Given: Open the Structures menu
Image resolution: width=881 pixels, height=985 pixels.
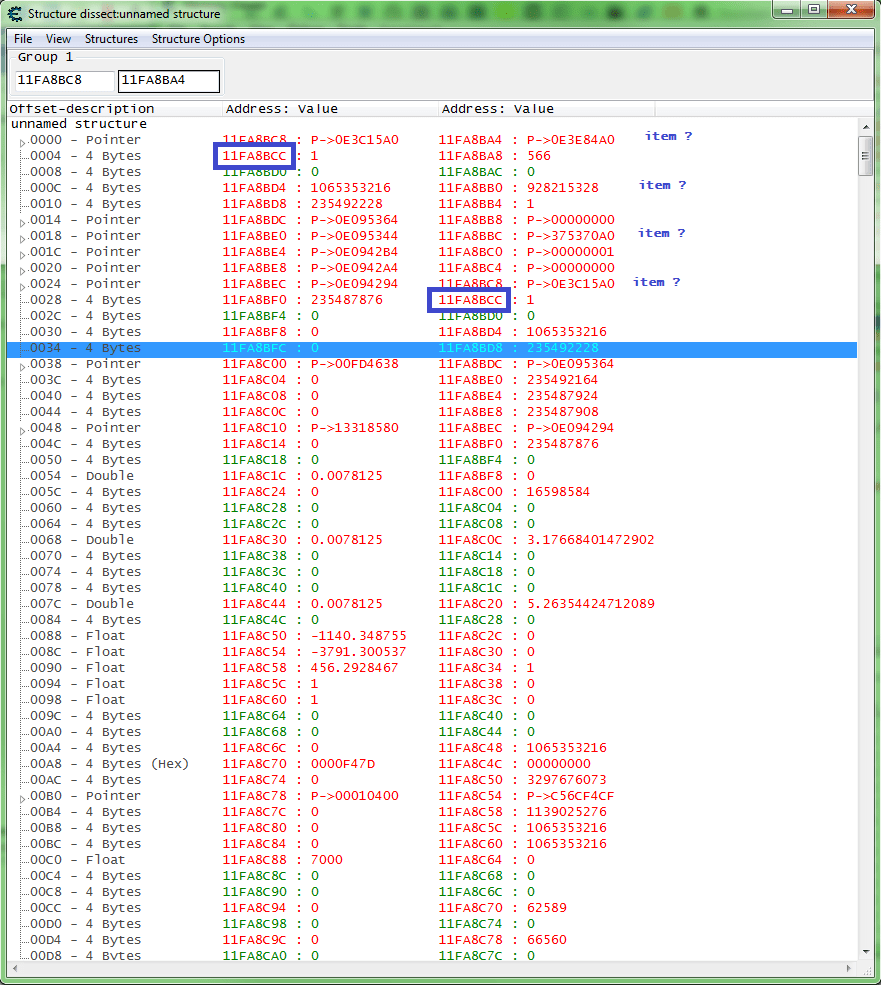Looking at the screenshot, I should [x=111, y=38].
